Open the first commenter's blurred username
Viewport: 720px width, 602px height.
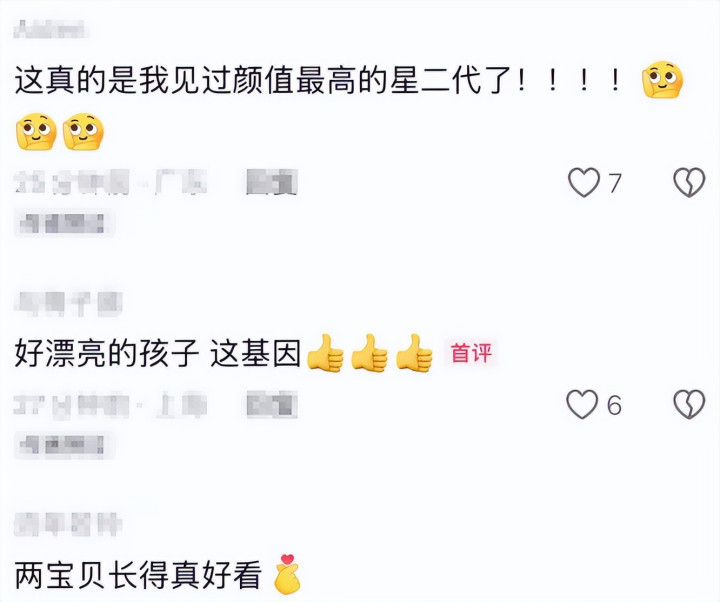pos(51,28)
